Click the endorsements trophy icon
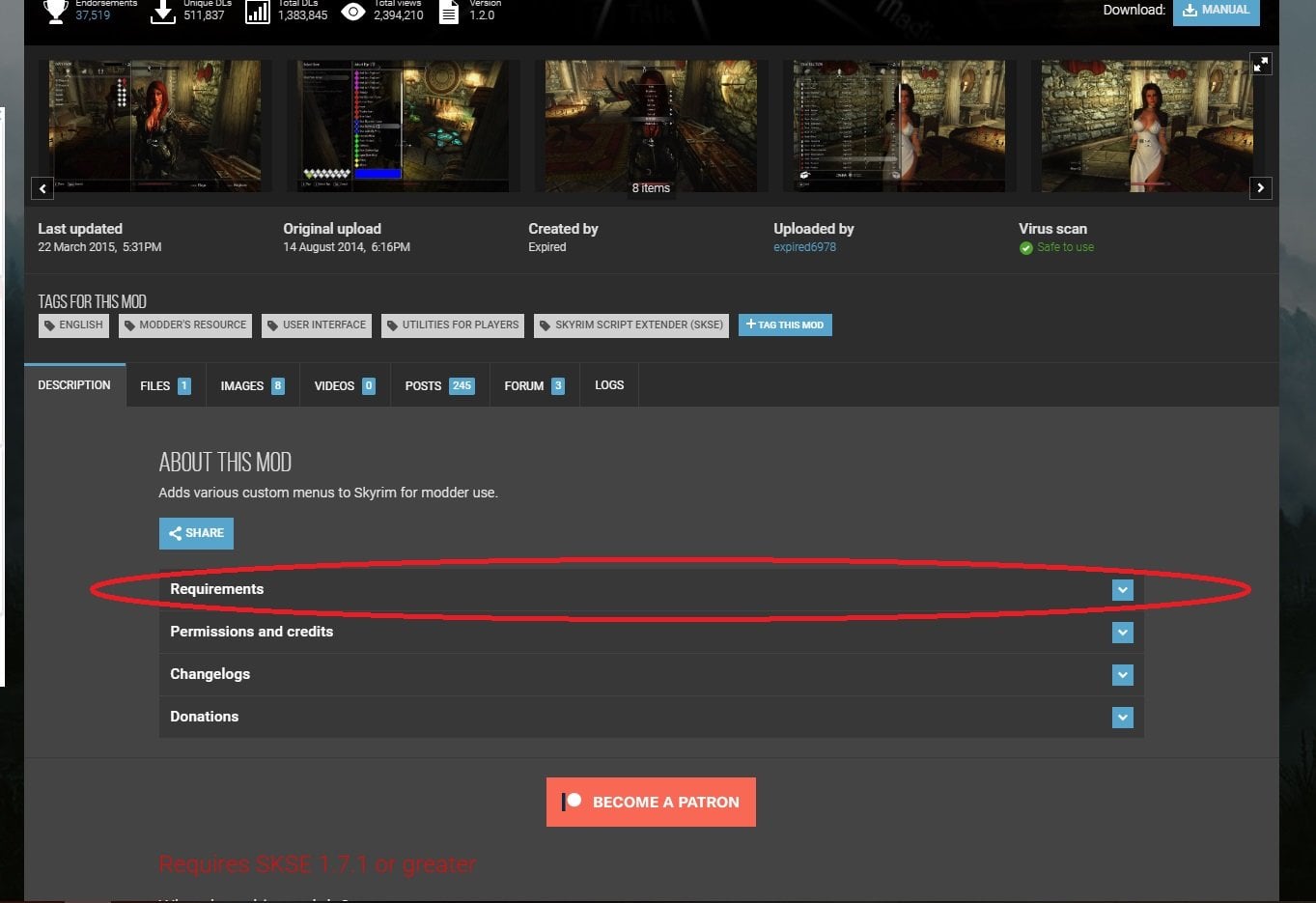The height and width of the screenshot is (903, 1316). pos(56,11)
